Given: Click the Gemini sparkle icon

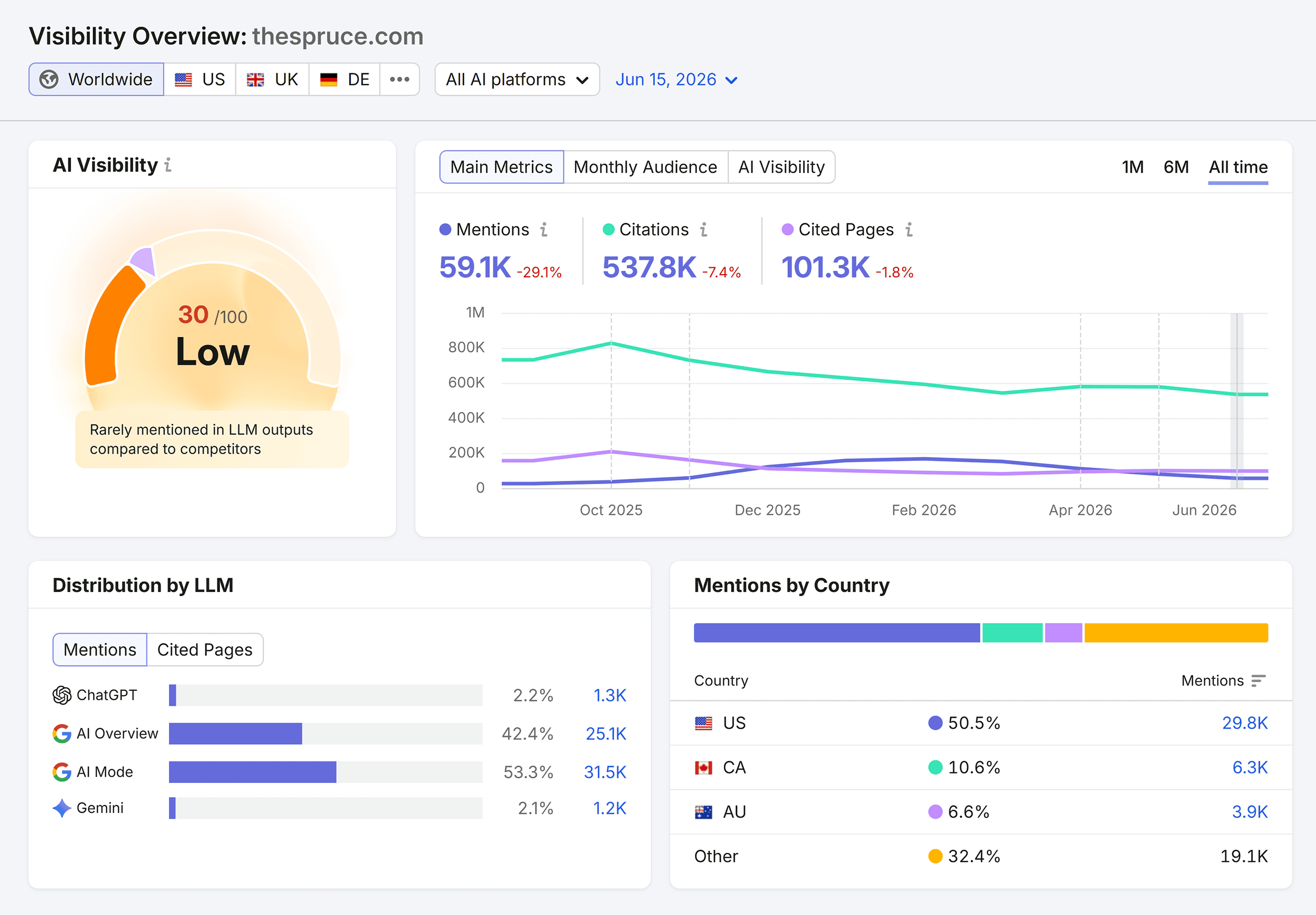Looking at the screenshot, I should (x=62, y=808).
